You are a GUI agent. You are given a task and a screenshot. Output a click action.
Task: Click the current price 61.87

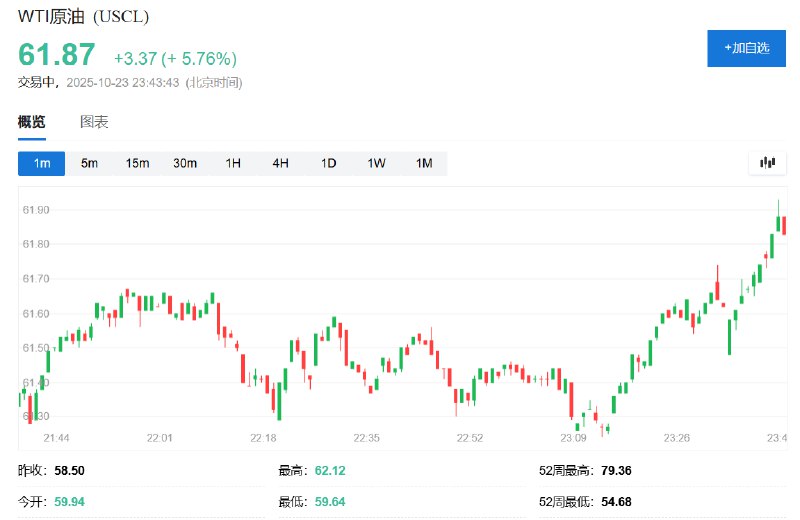click(x=57, y=54)
